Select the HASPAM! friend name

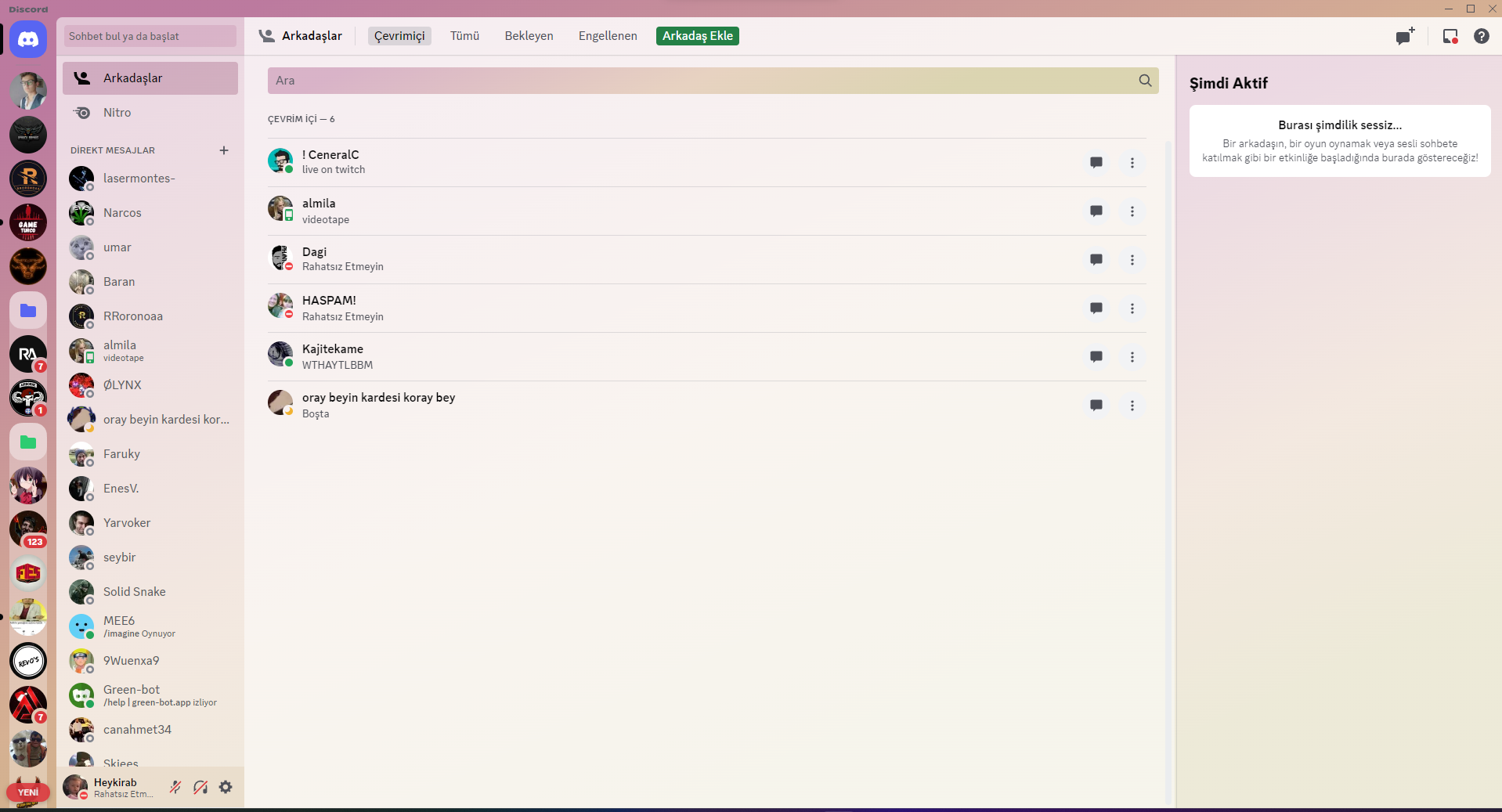pyautogui.click(x=329, y=301)
